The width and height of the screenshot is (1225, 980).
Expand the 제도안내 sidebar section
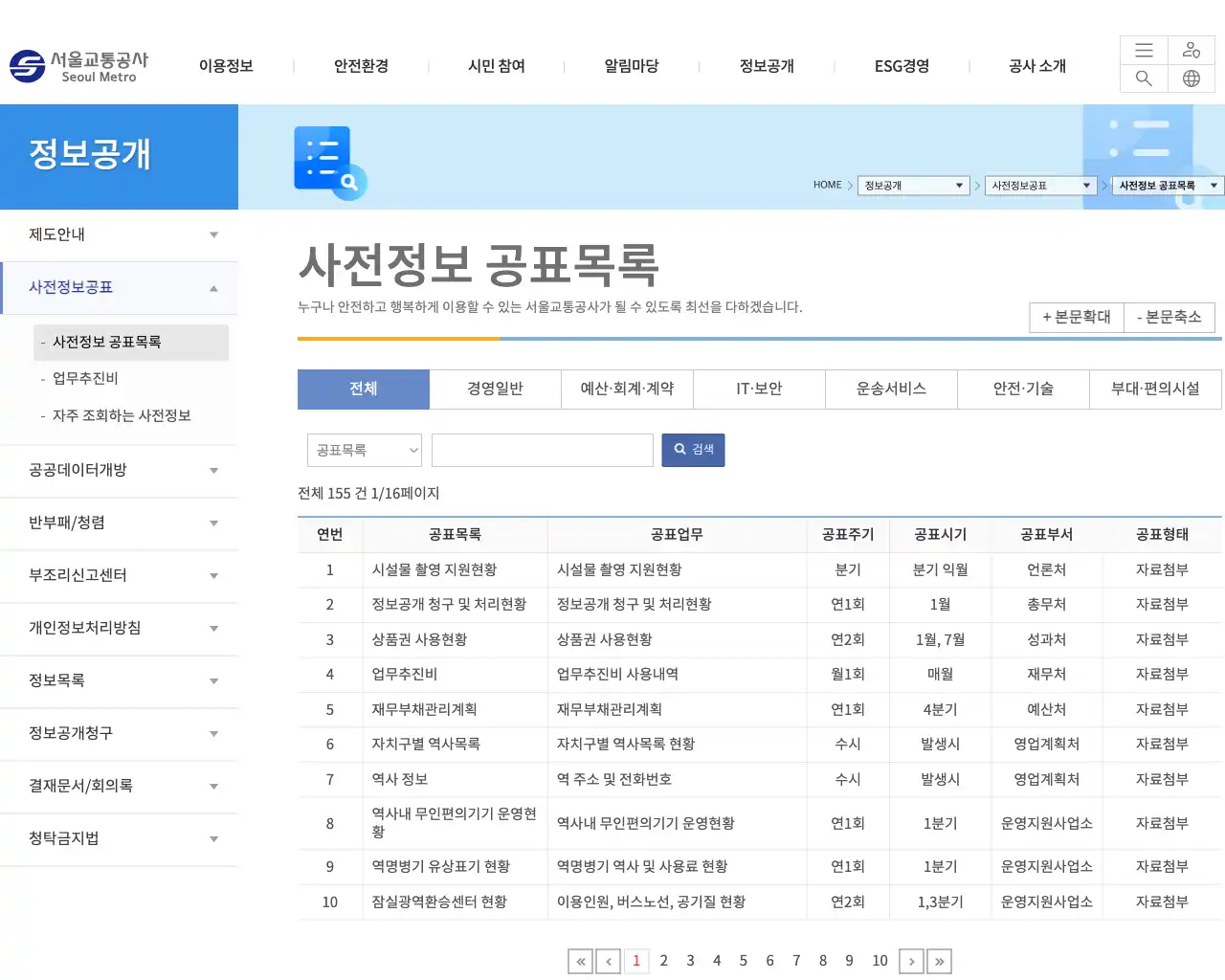[x=119, y=234]
